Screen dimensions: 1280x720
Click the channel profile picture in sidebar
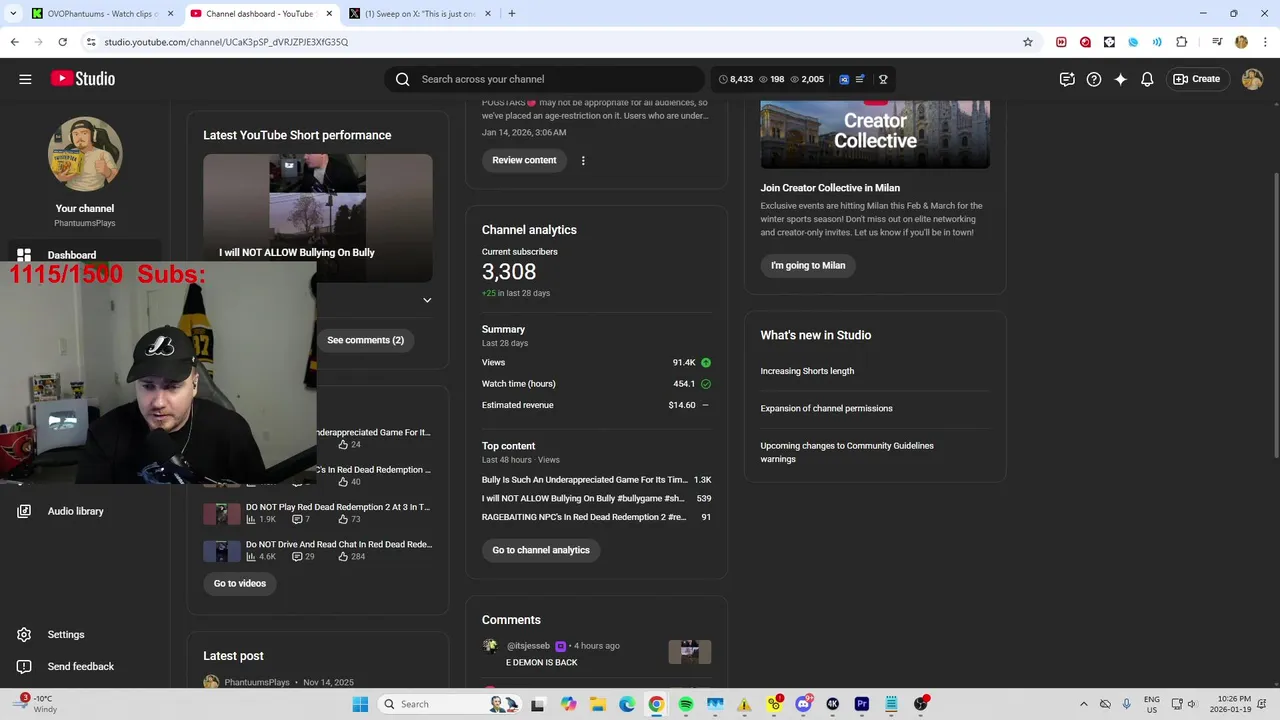coord(85,154)
